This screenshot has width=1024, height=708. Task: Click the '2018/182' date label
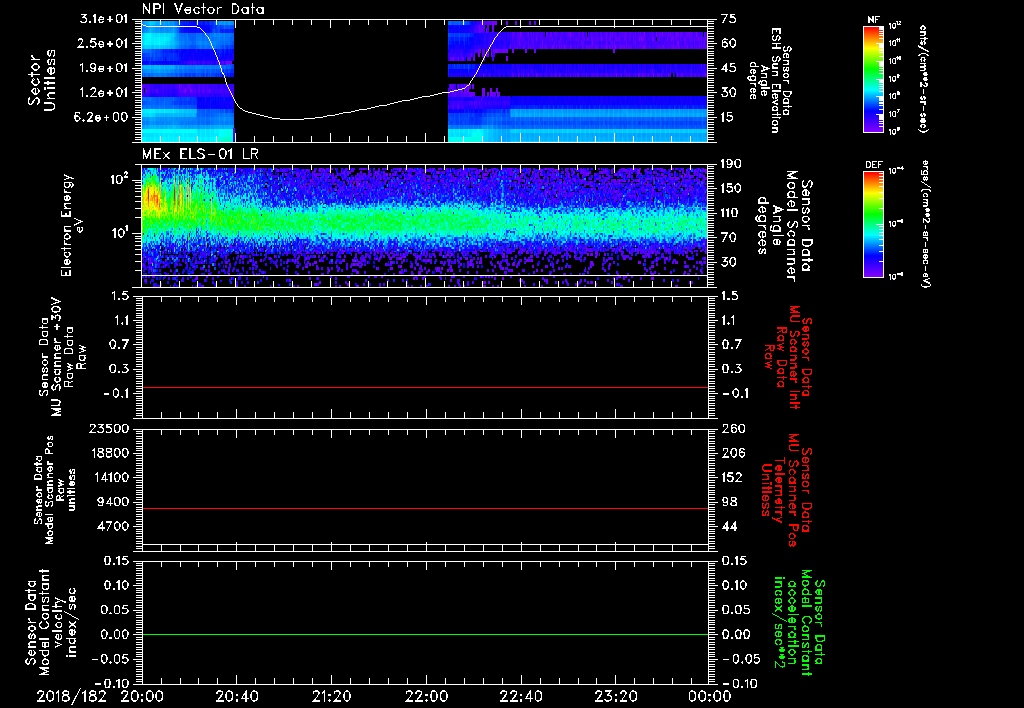(x=71, y=696)
